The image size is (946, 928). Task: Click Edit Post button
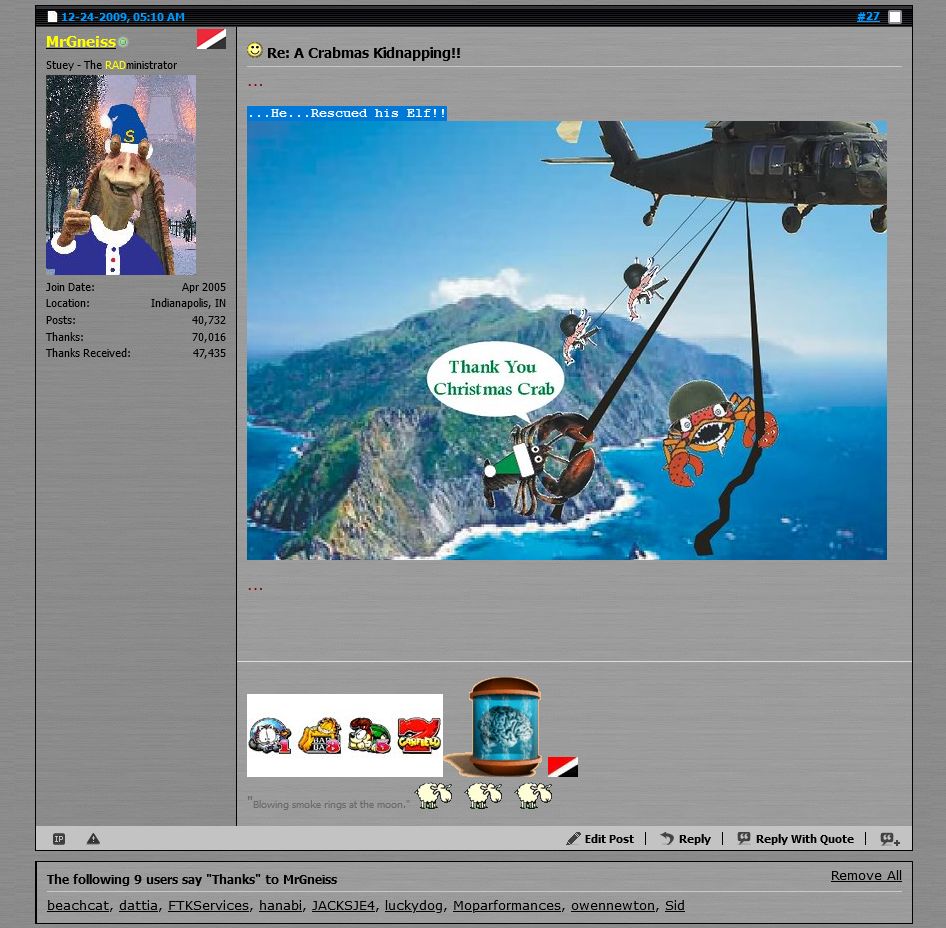tap(600, 839)
